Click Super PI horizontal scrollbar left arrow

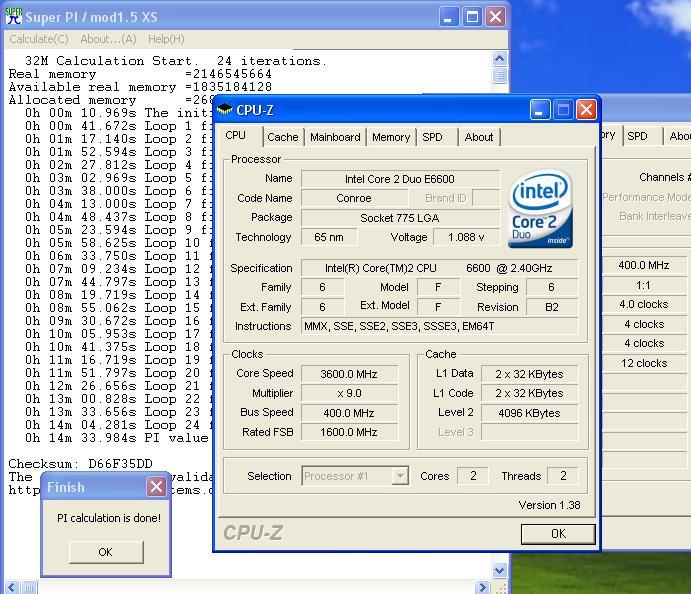coord(11,587)
